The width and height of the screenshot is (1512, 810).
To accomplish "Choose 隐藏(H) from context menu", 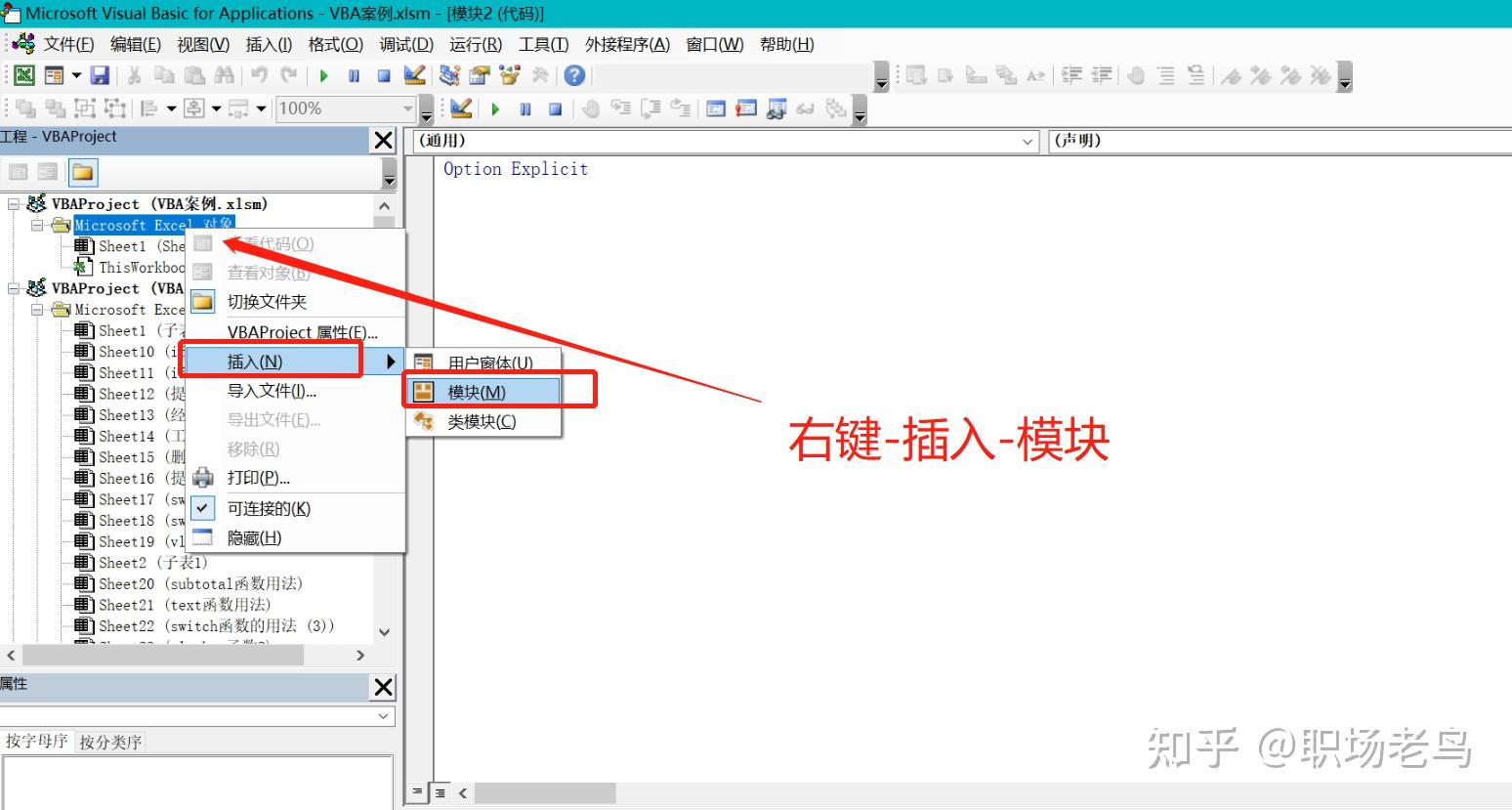I will (x=294, y=538).
